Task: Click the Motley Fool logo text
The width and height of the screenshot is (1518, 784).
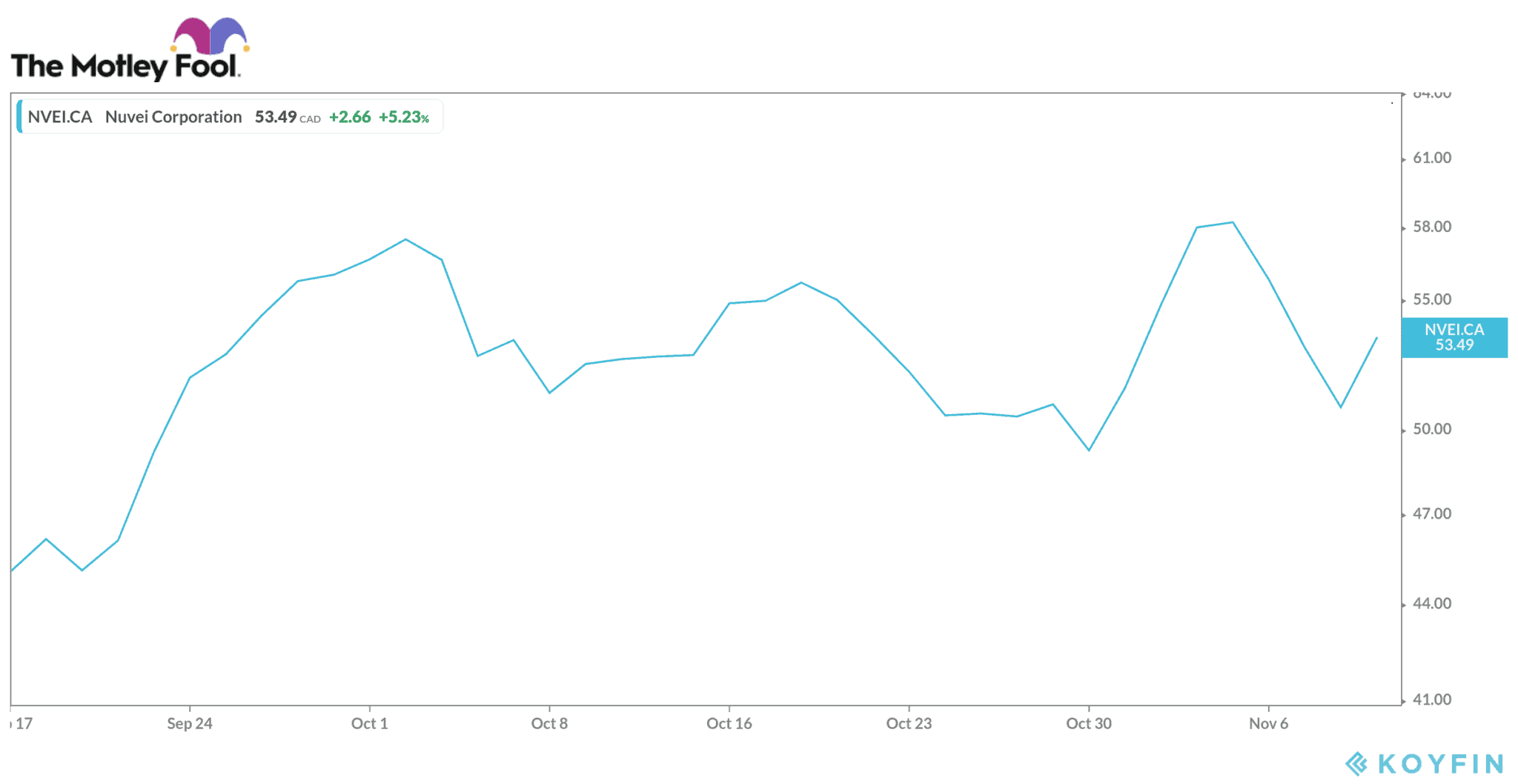Action: click(125, 67)
